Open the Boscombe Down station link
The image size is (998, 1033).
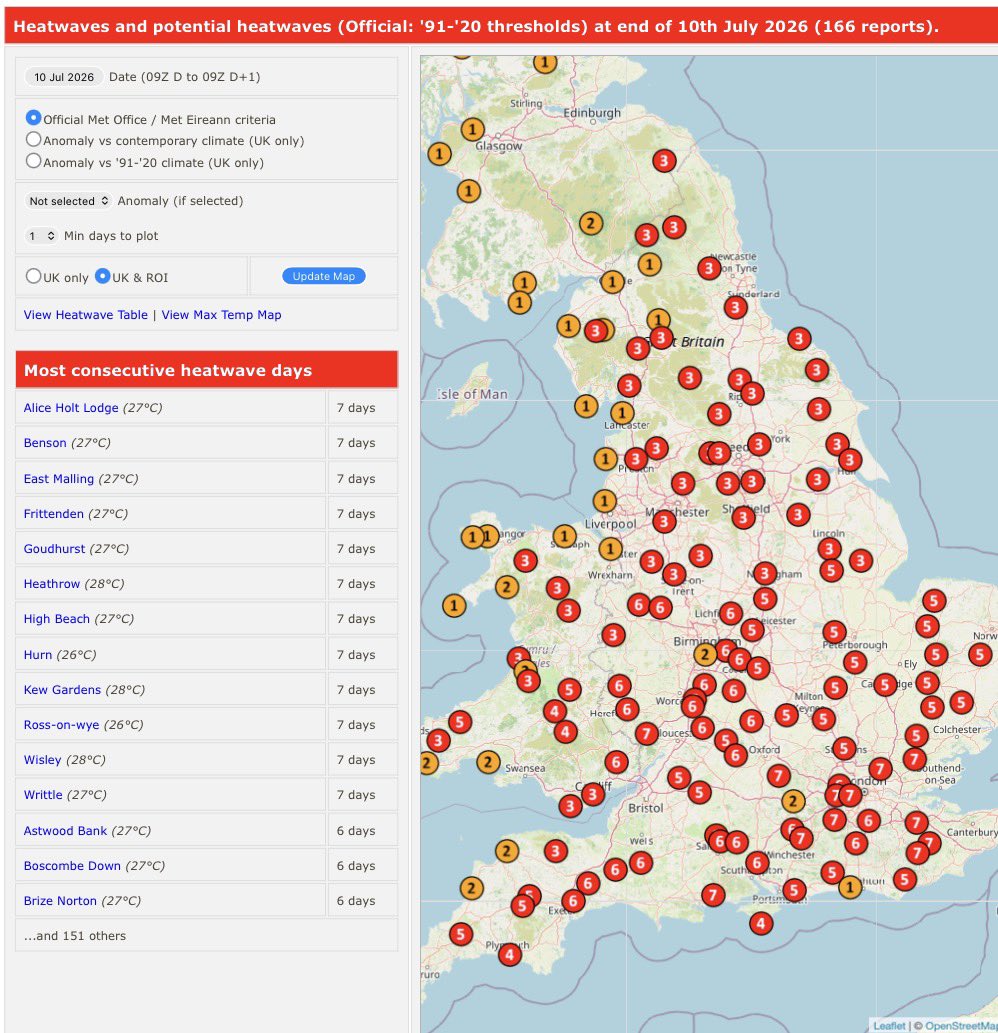pos(72,866)
